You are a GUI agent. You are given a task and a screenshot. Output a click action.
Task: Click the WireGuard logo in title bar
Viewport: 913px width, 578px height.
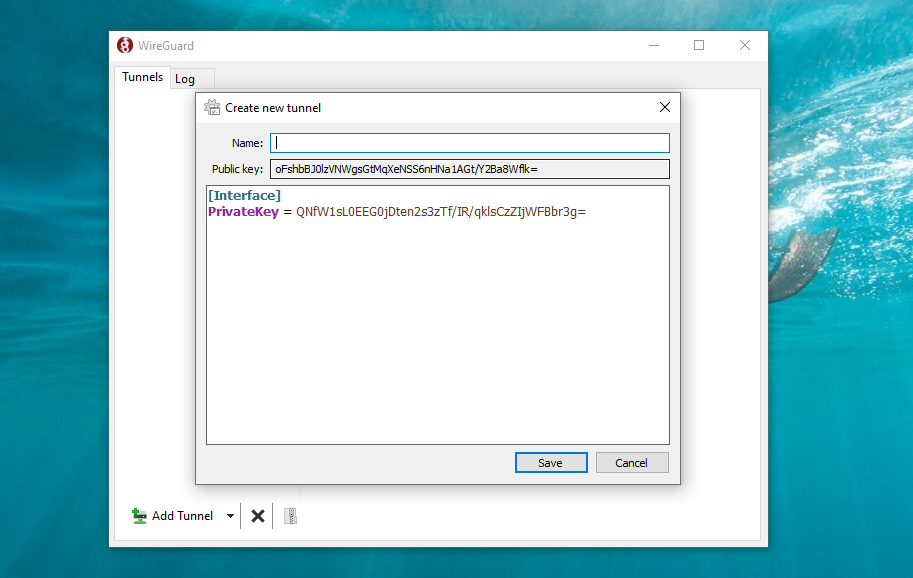tap(125, 45)
